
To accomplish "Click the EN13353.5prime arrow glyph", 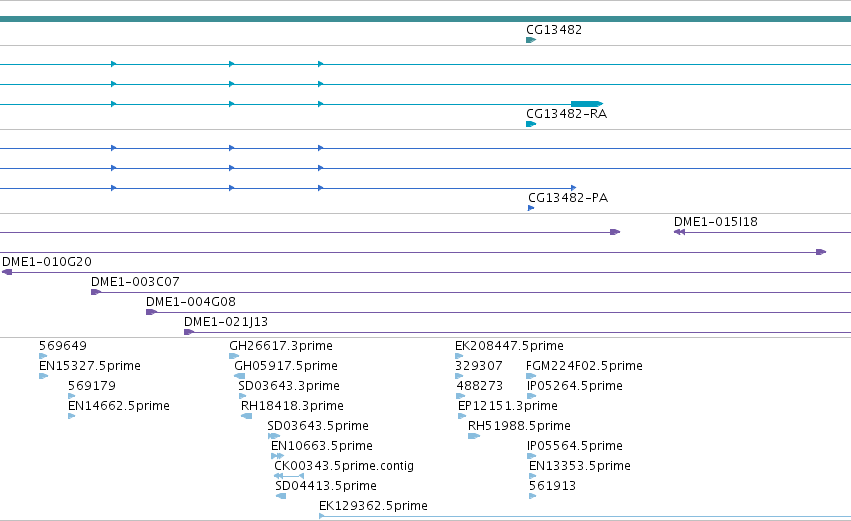I will [x=532, y=476].
